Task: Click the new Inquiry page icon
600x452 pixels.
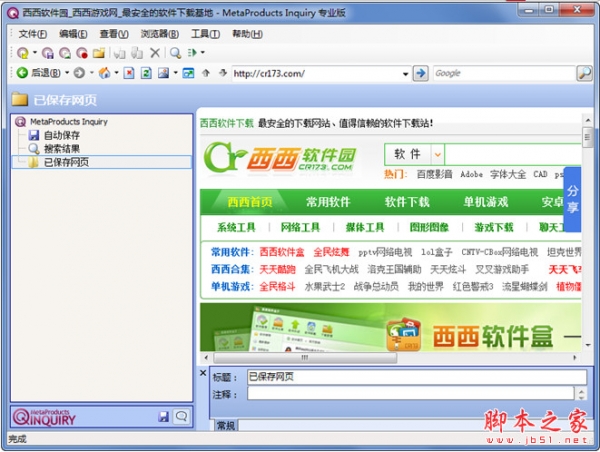Action: click(x=23, y=53)
